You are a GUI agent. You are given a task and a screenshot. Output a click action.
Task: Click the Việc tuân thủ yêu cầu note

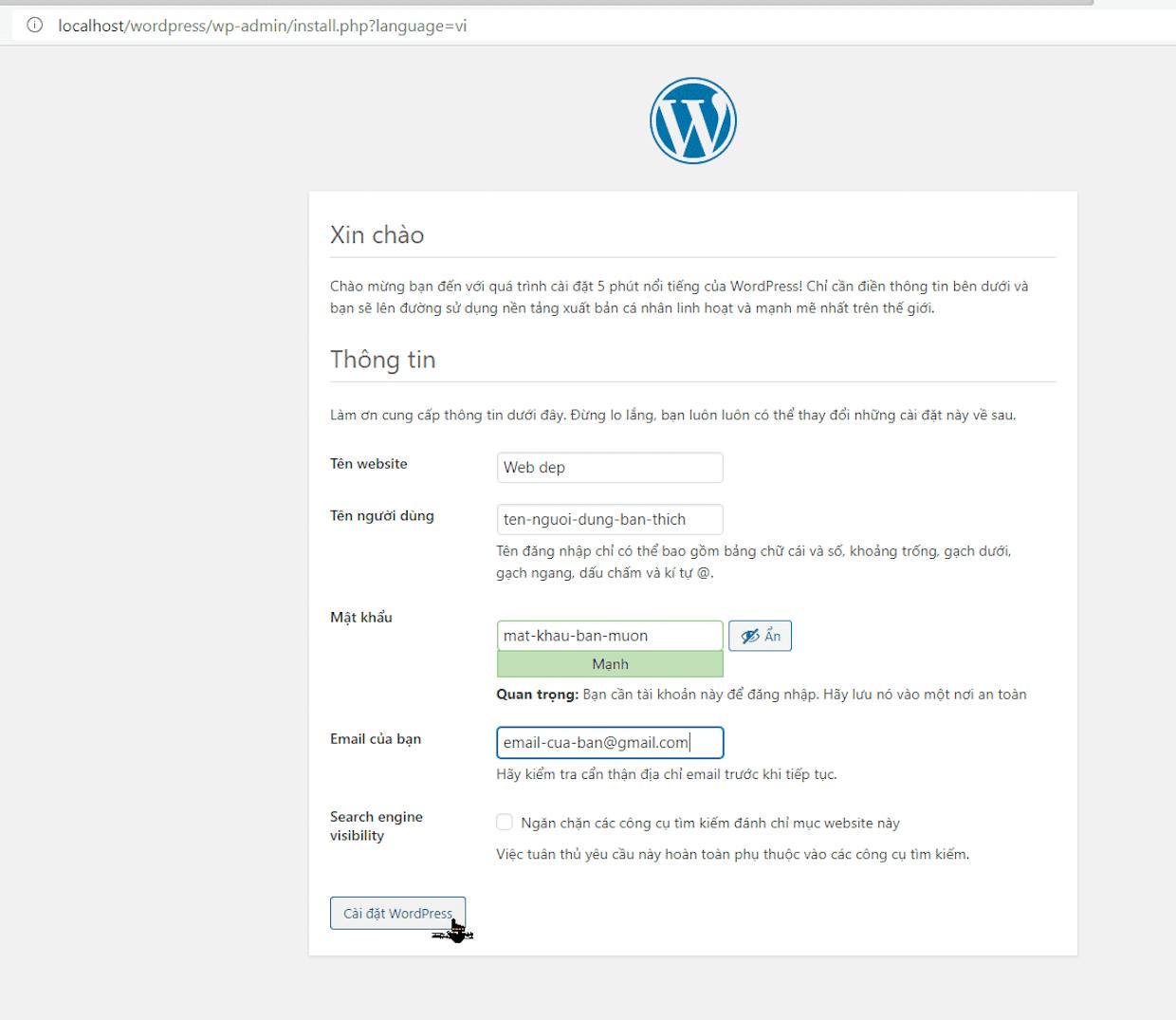pos(733,854)
